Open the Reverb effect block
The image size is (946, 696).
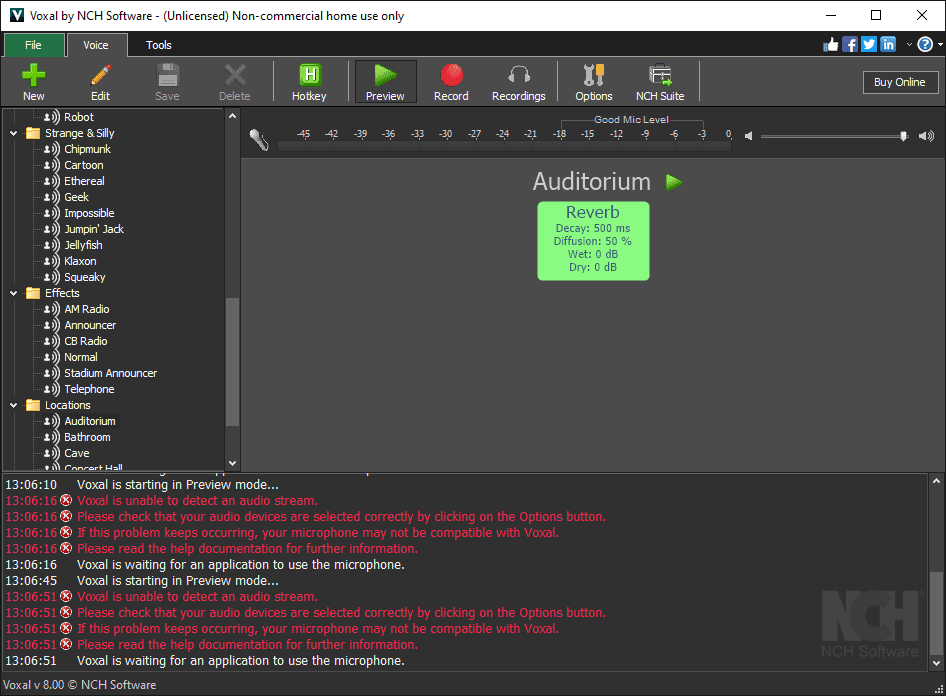click(594, 241)
